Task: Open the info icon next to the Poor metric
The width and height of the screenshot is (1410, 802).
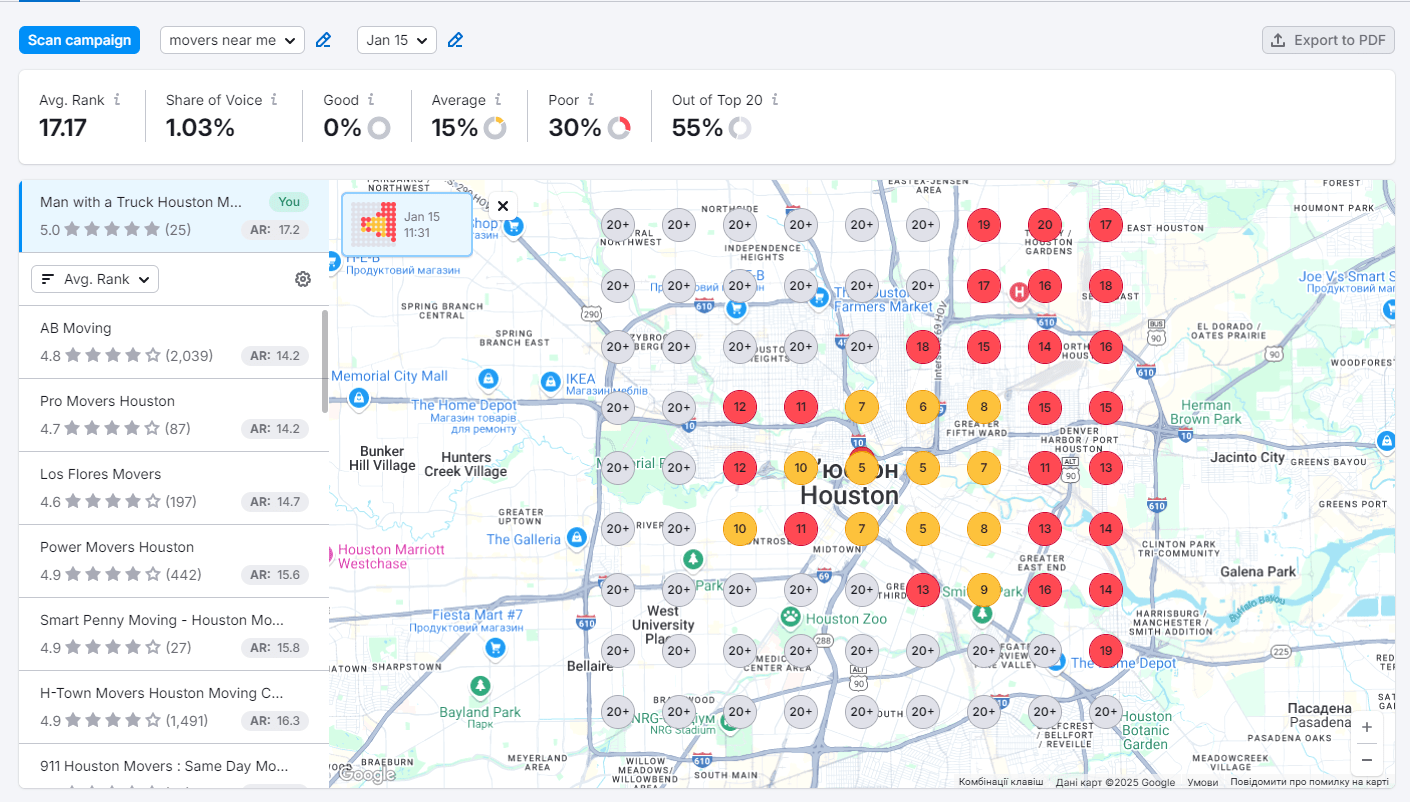Action: 591,100
